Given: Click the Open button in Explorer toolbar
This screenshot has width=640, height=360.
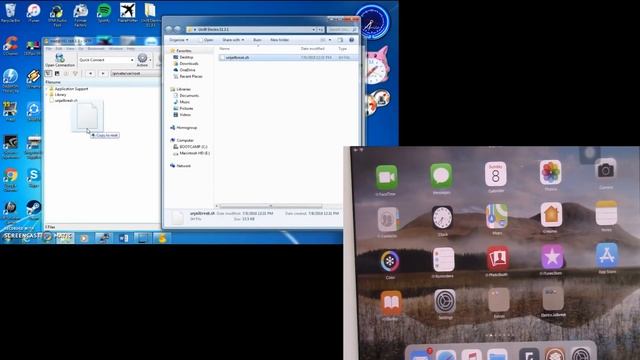Looking at the screenshot, I should (x=207, y=40).
